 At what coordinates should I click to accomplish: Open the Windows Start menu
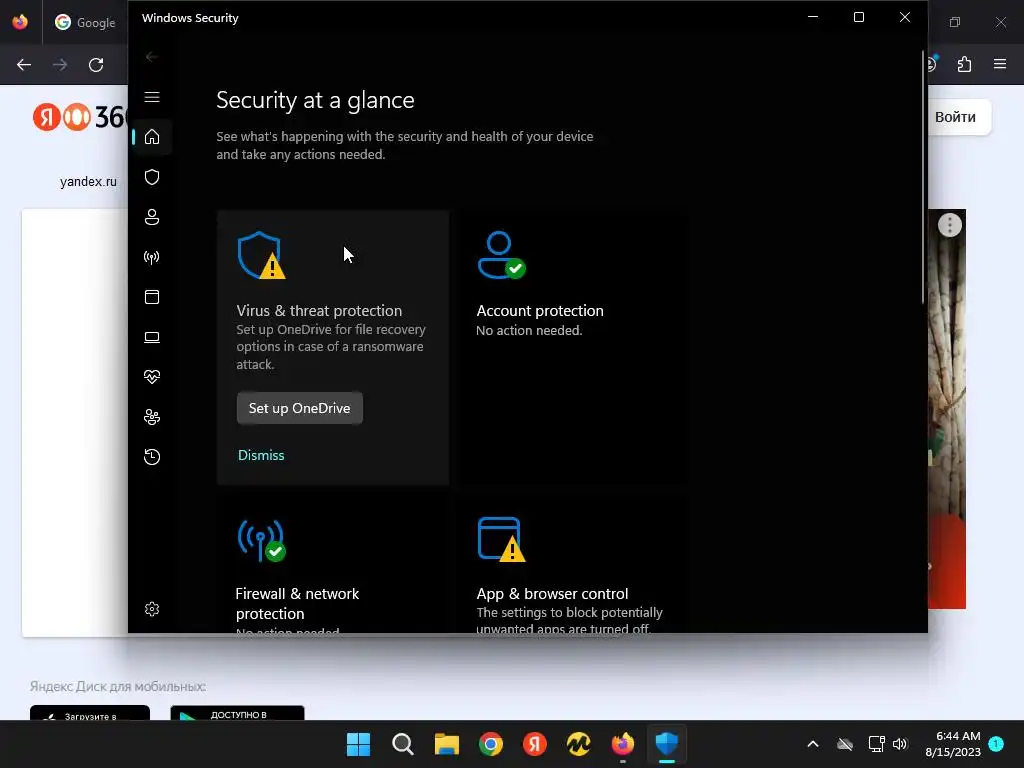[x=359, y=744]
